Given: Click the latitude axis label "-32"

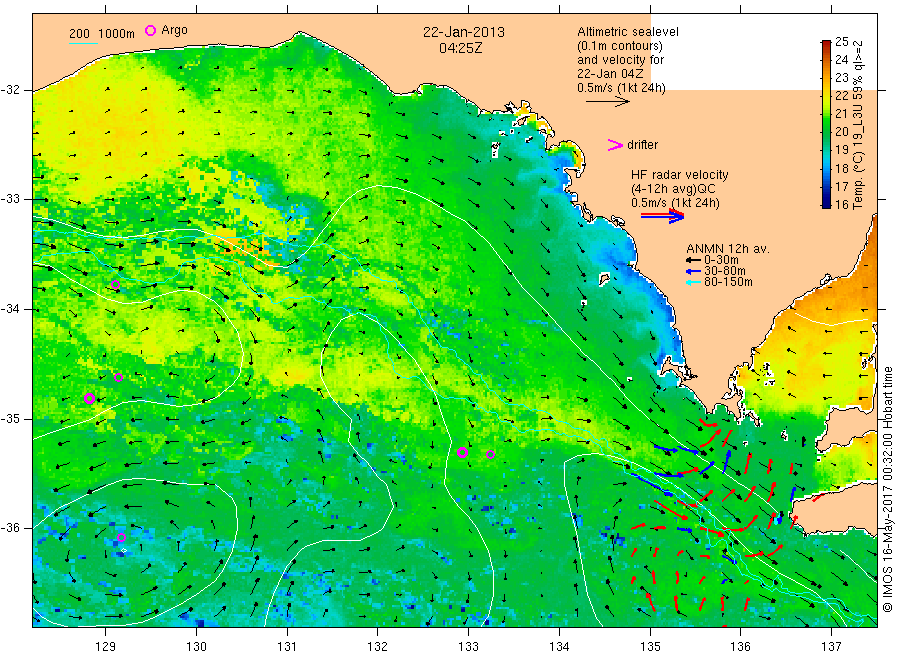Looking at the screenshot, I should [x=10, y=90].
